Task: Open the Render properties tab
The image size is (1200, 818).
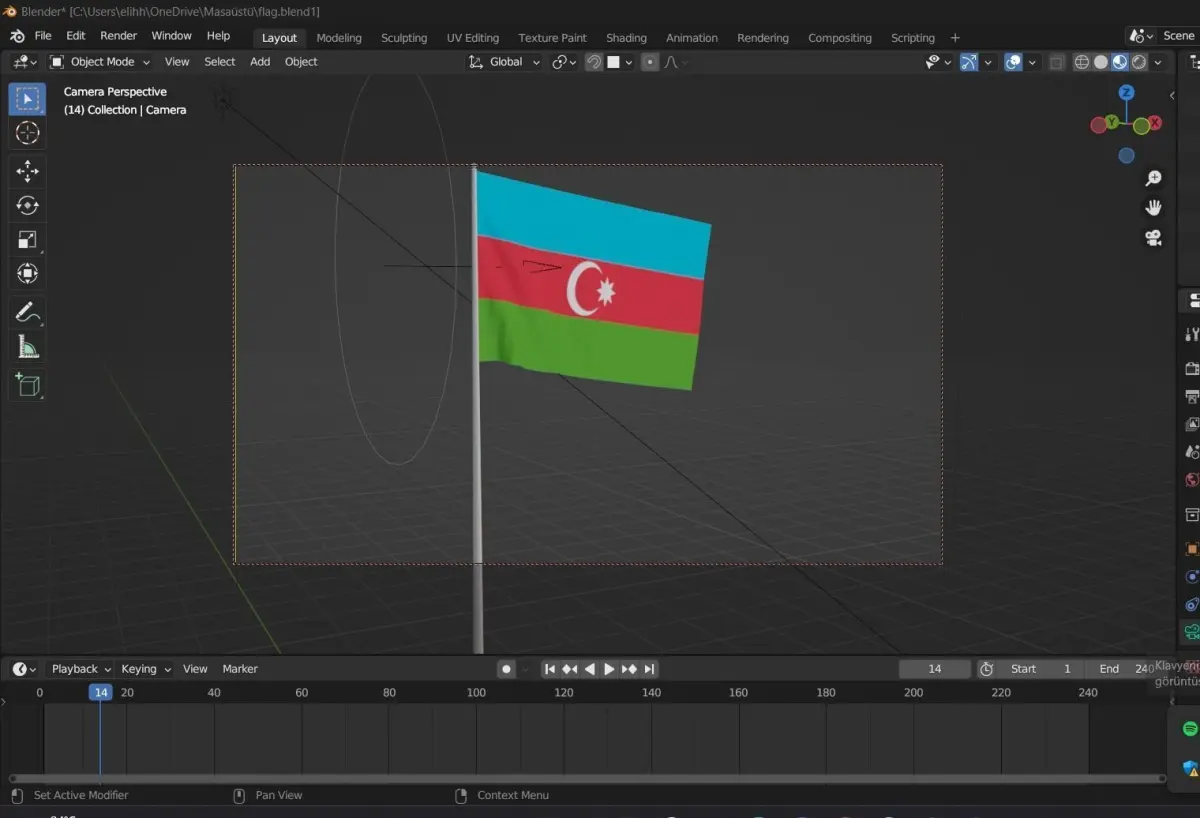Action: tap(1190, 369)
